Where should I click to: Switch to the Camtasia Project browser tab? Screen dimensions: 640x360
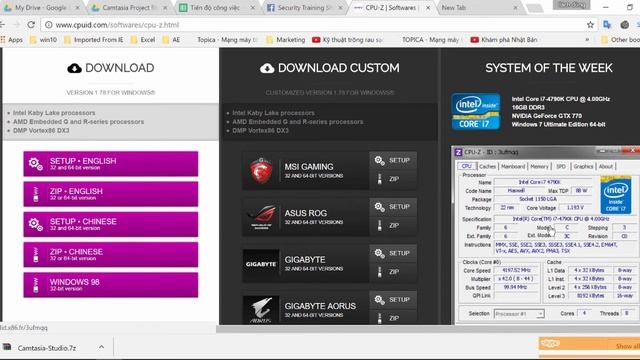pyautogui.click(x=129, y=8)
